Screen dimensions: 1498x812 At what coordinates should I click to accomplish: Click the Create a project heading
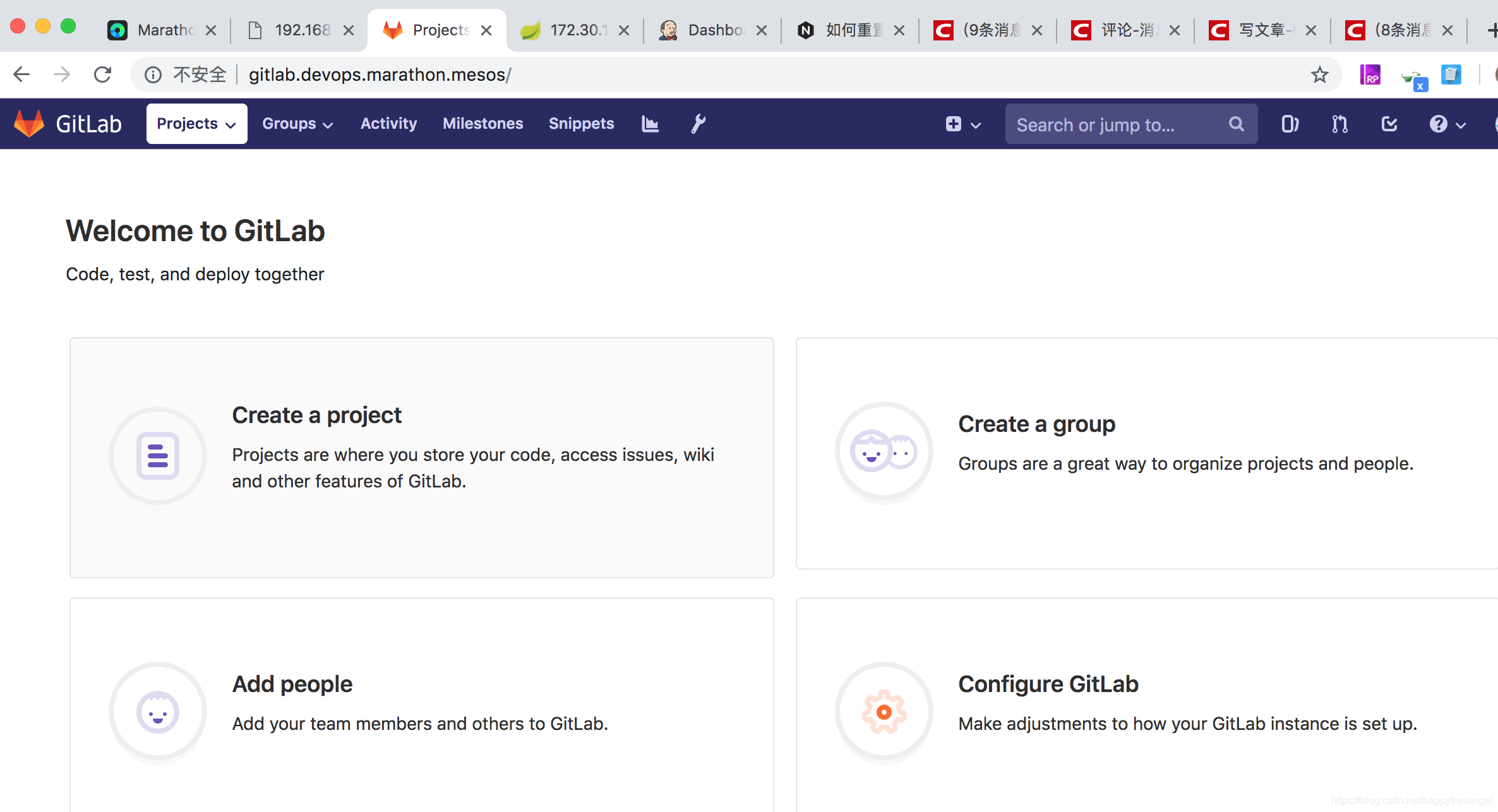[316, 415]
